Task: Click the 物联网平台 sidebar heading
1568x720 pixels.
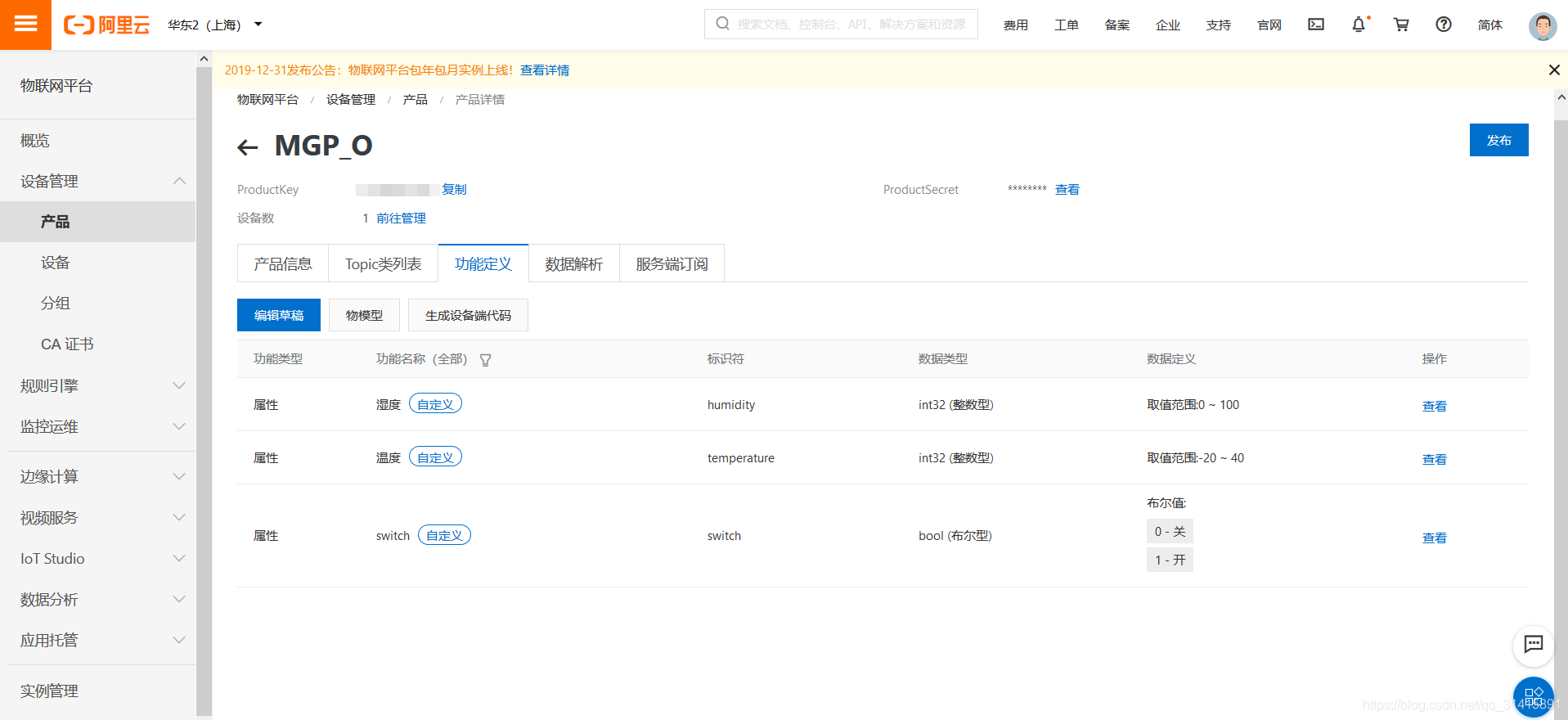Action: pyautogui.click(x=56, y=86)
